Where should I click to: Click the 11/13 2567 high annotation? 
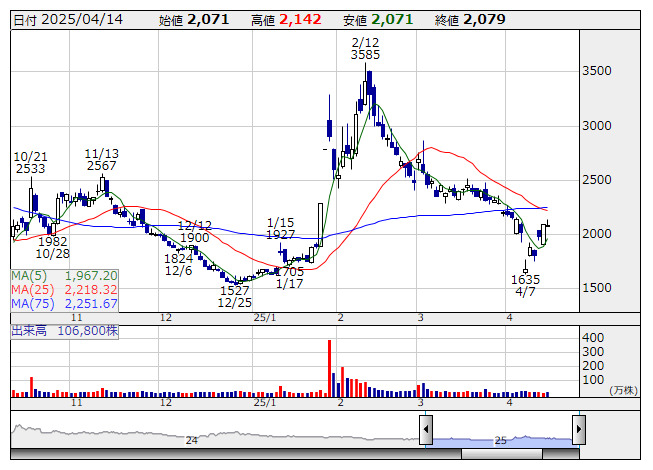pyautogui.click(x=102, y=159)
